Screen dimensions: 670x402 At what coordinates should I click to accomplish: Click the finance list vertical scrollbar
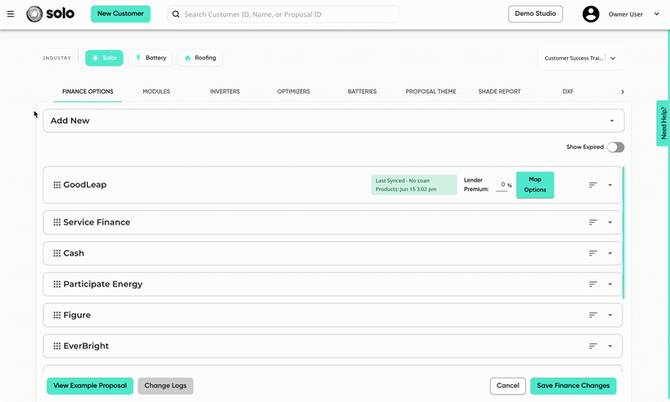623,233
